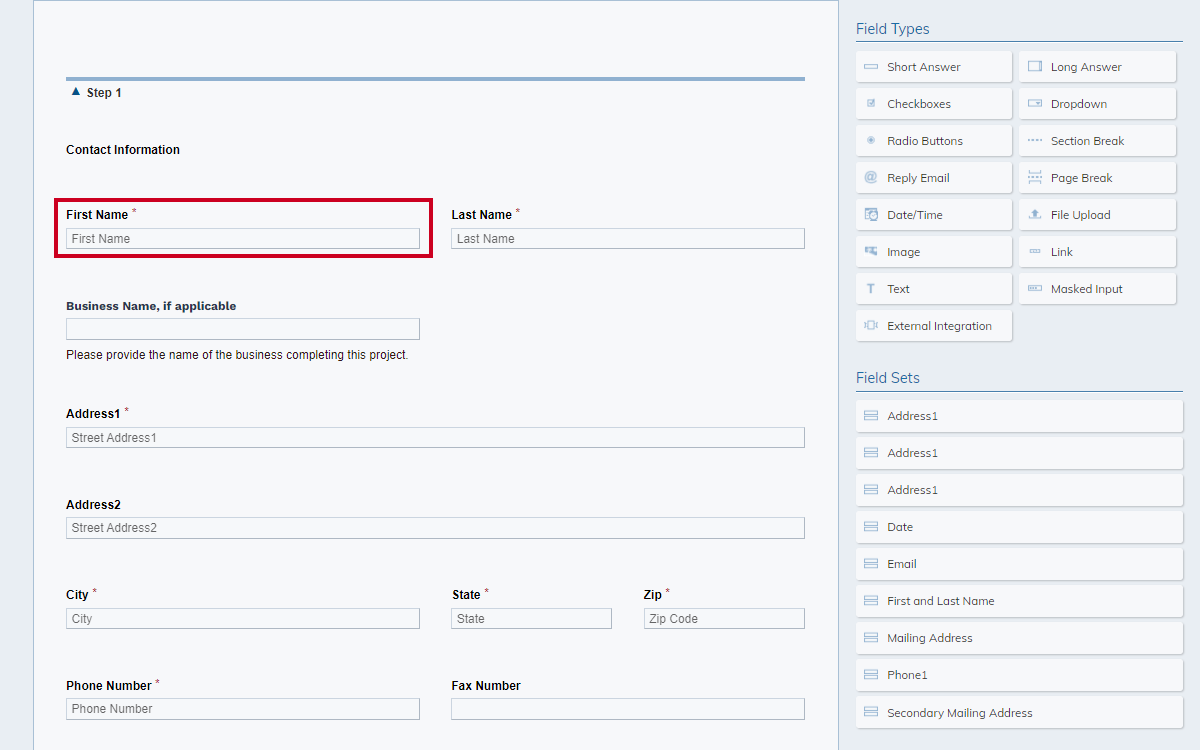This screenshot has width=1200, height=750.
Task: Add the Mailing Address field set
Action: (x=1019, y=638)
